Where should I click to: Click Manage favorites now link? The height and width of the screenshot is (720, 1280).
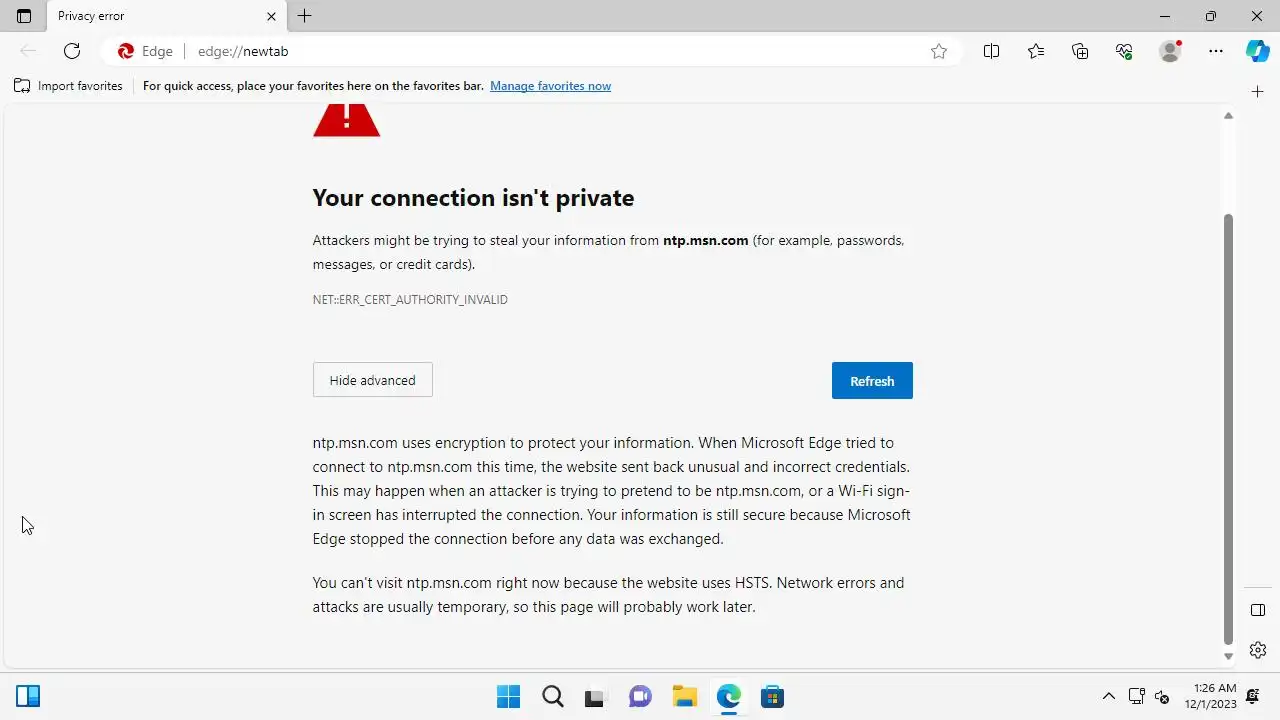550,86
